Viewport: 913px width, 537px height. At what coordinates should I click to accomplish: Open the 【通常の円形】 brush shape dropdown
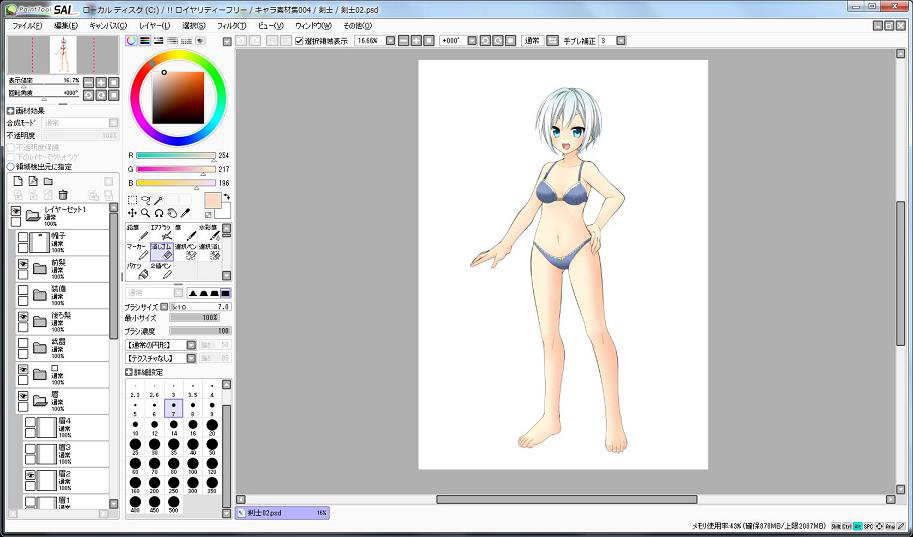pos(191,344)
